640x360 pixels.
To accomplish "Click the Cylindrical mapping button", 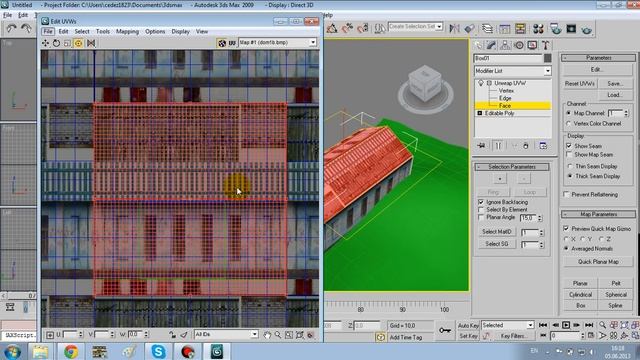I will pyautogui.click(x=580, y=295).
